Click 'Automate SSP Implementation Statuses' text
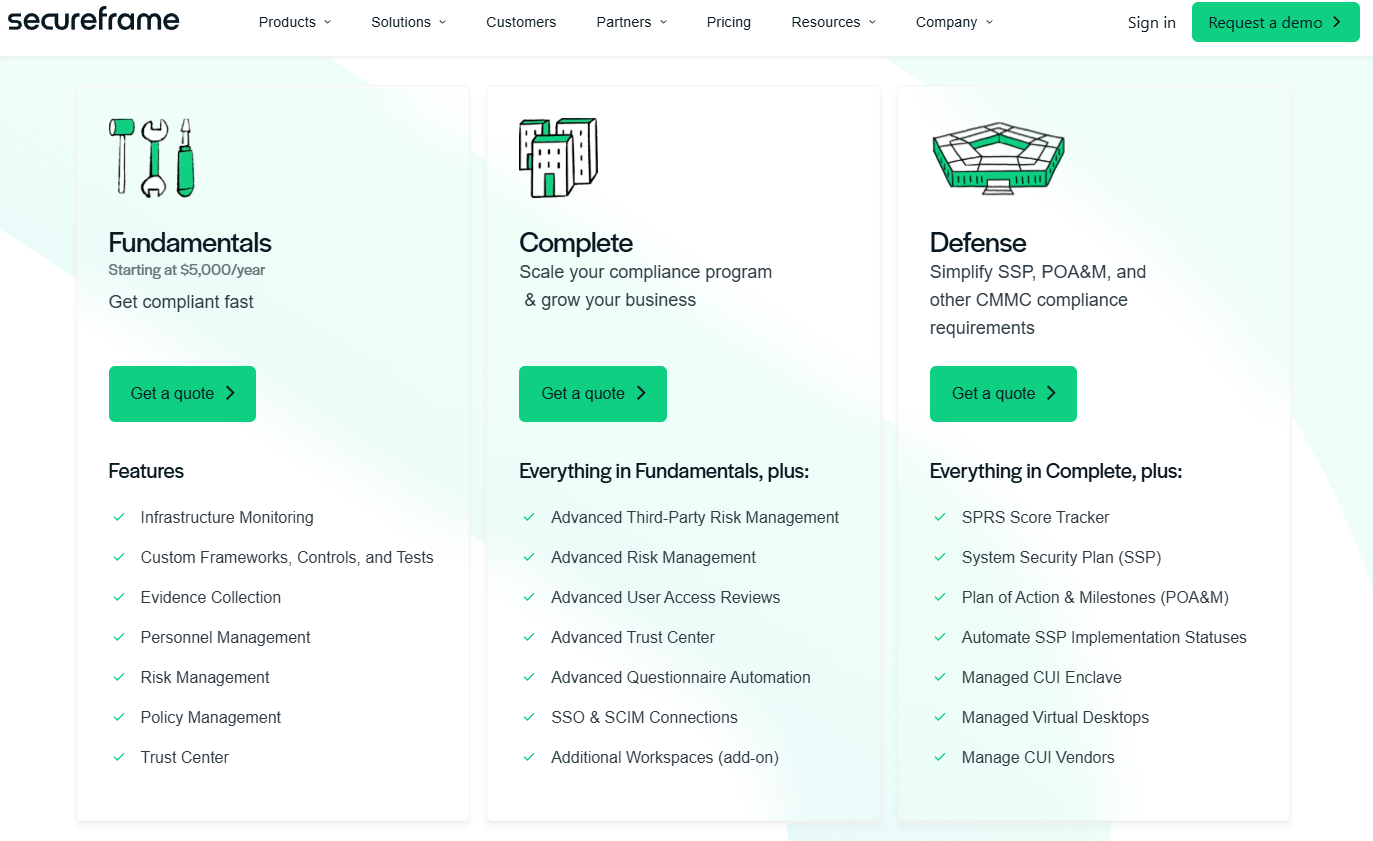Image resolution: width=1373 pixels, height=841 pixels. [x=1104, y=637]
